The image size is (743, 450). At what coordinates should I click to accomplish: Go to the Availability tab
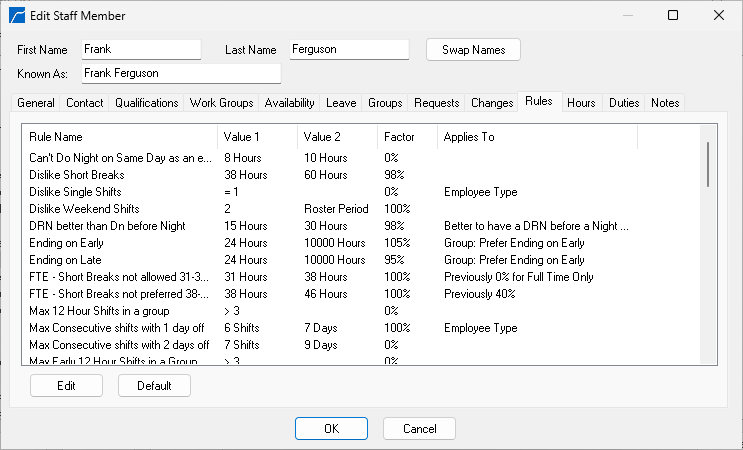coord(290,103)
